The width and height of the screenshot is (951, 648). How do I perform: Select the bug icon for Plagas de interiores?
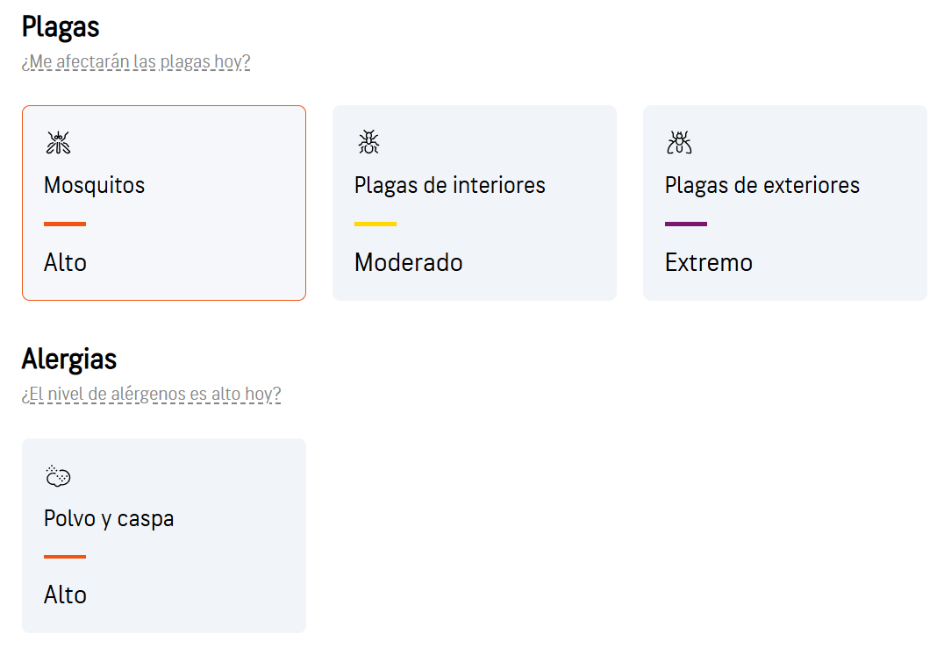click(368, 142)
